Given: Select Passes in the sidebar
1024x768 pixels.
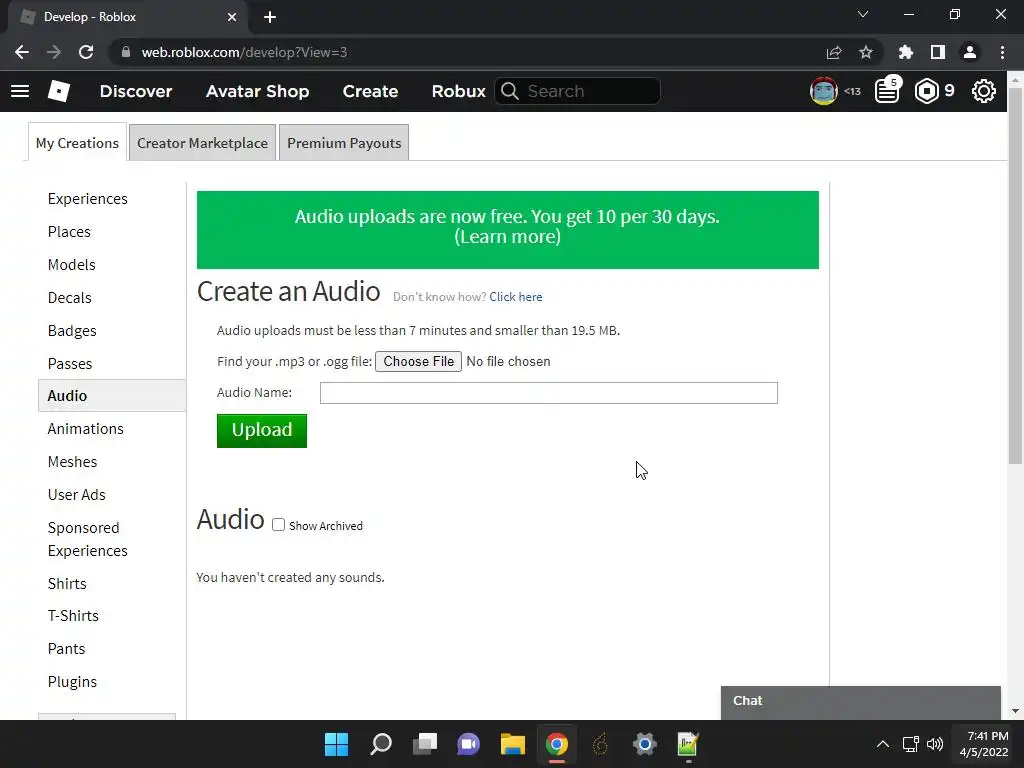Looking at the screenshot, I should (70, 364).
